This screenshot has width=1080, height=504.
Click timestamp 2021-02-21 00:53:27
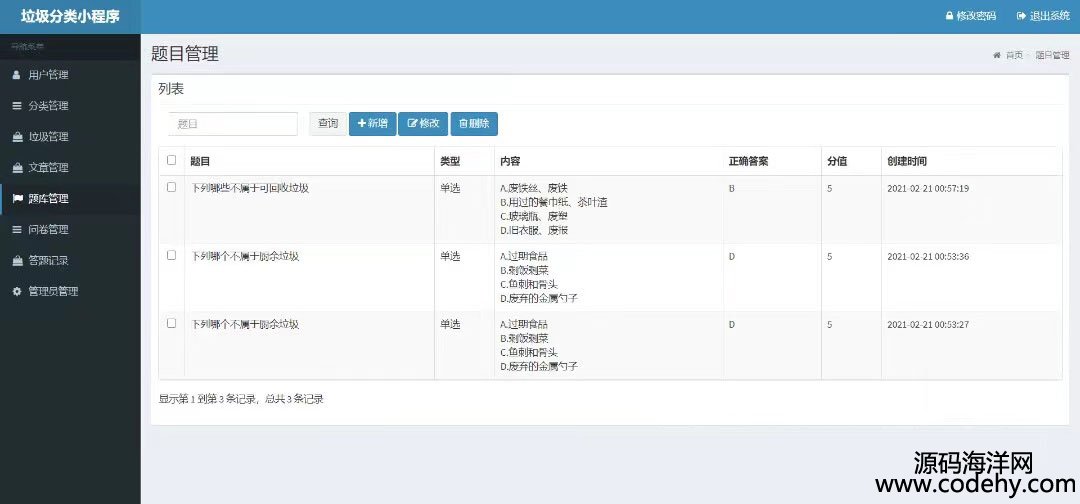928,324
